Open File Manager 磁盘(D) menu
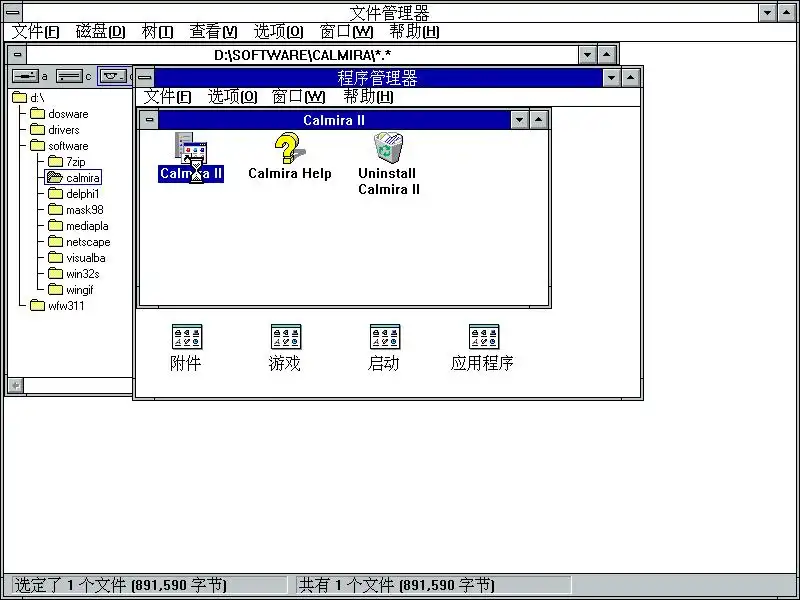This screenshot has height=600, width=800. (x=100, y=32)
